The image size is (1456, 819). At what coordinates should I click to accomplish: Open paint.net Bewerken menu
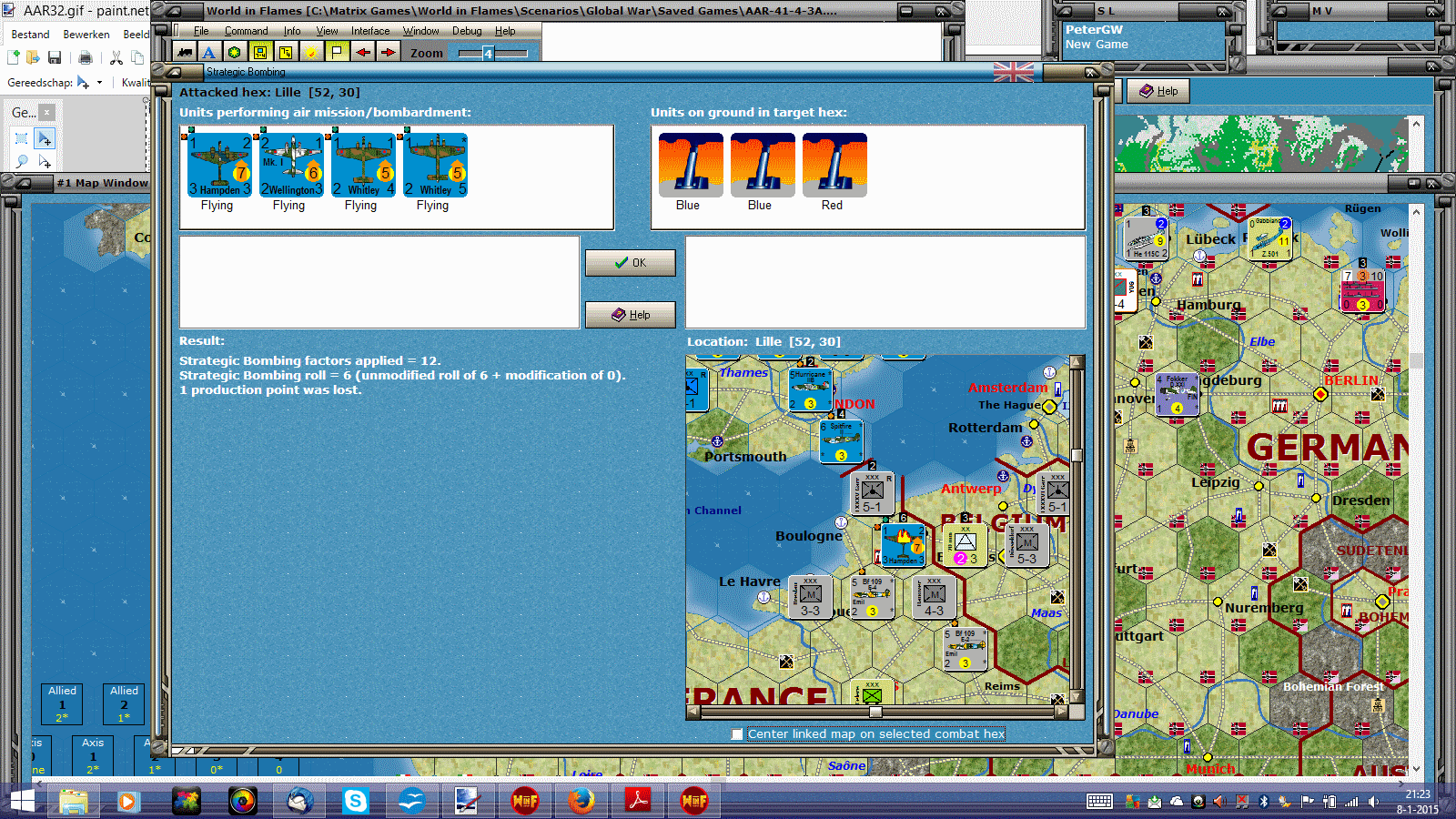[x=86, y=35]
